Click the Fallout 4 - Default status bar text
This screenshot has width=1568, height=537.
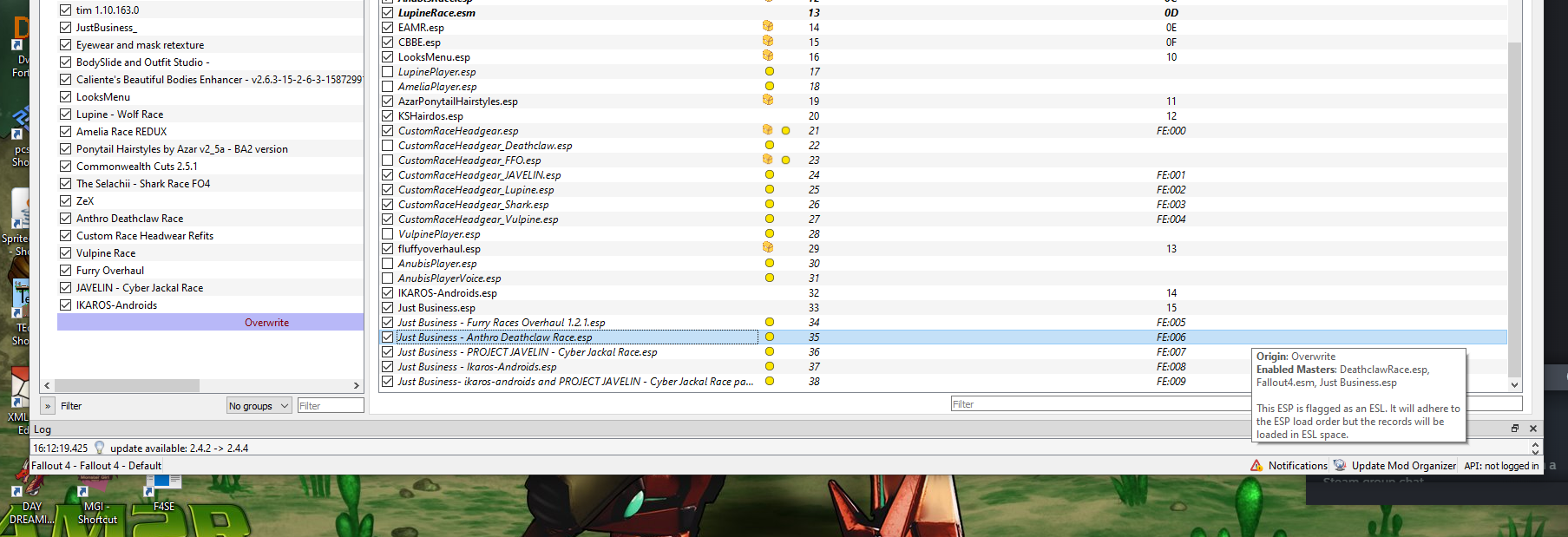(x=96, y=466)
